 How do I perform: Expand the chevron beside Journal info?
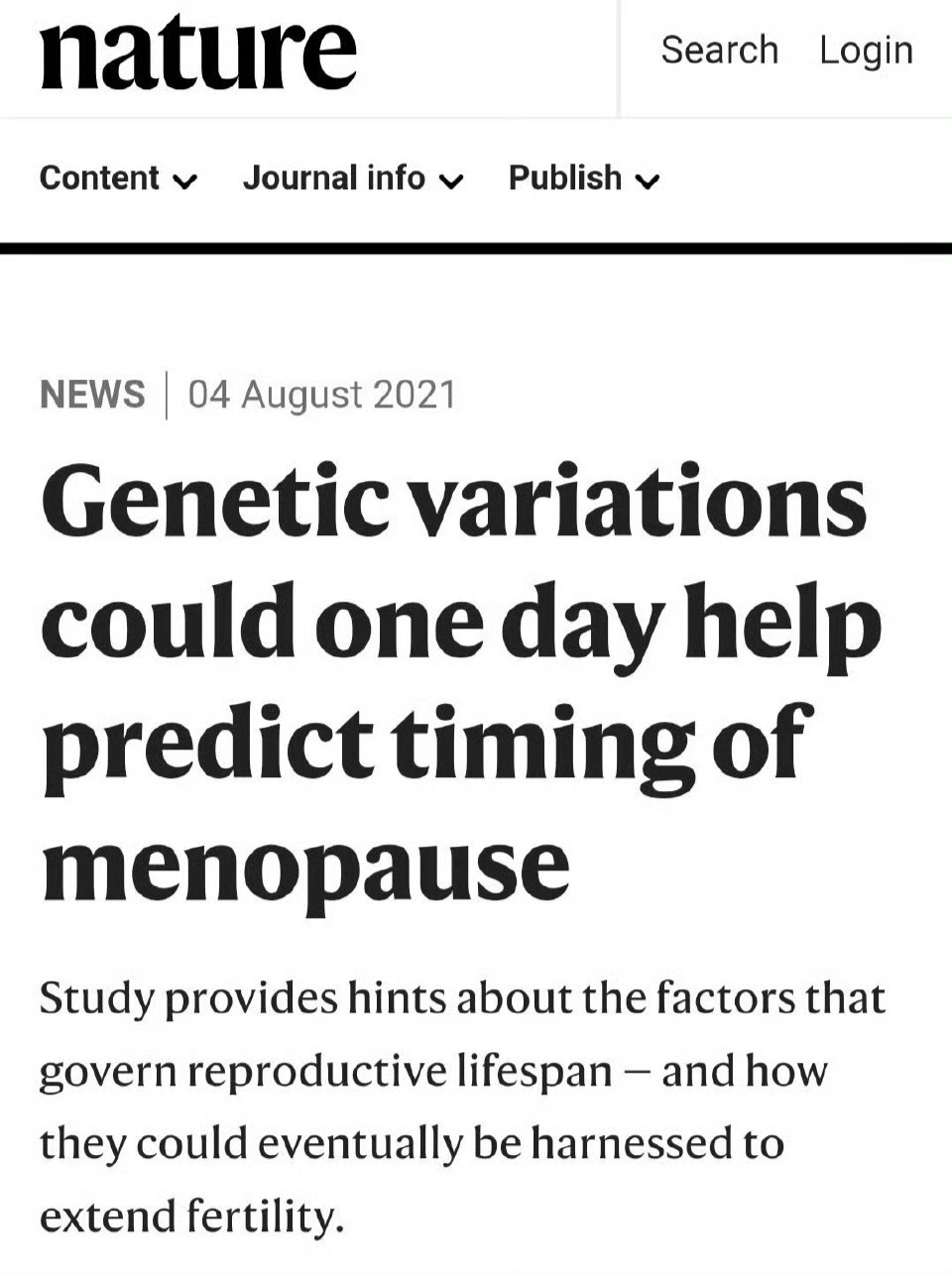click(x=451, y=181)
